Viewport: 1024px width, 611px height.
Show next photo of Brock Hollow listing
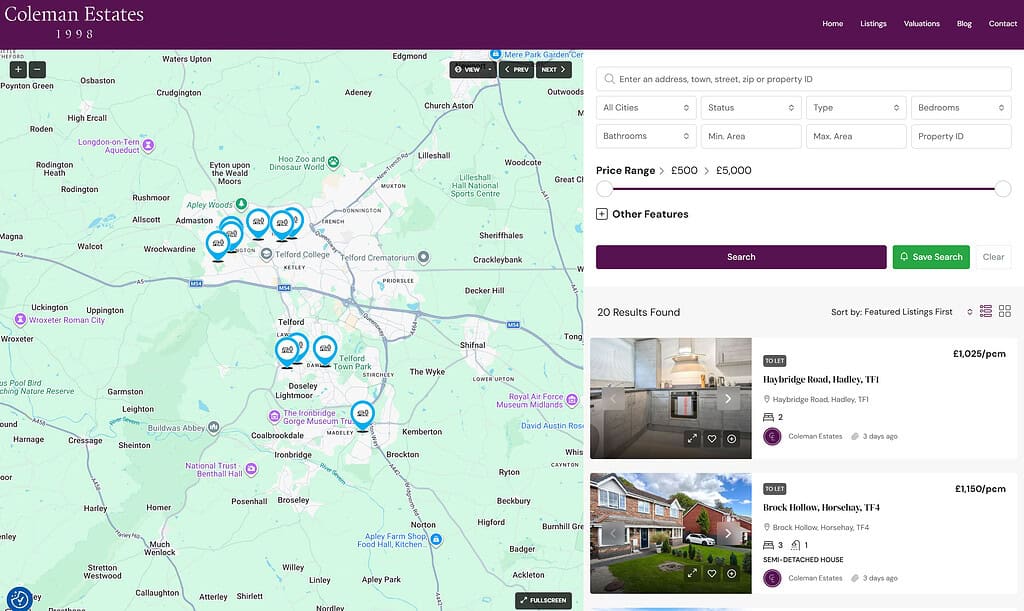[728, 533]
